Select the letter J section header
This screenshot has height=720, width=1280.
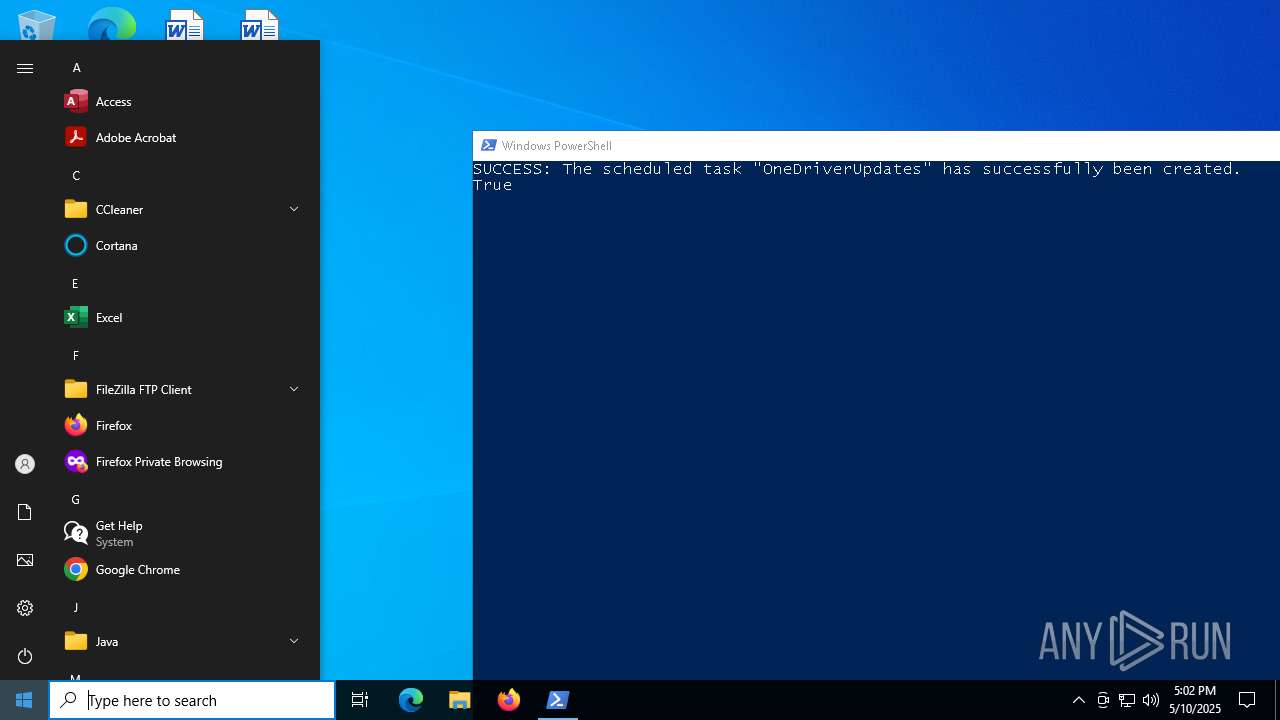click(x=75, y=607)
